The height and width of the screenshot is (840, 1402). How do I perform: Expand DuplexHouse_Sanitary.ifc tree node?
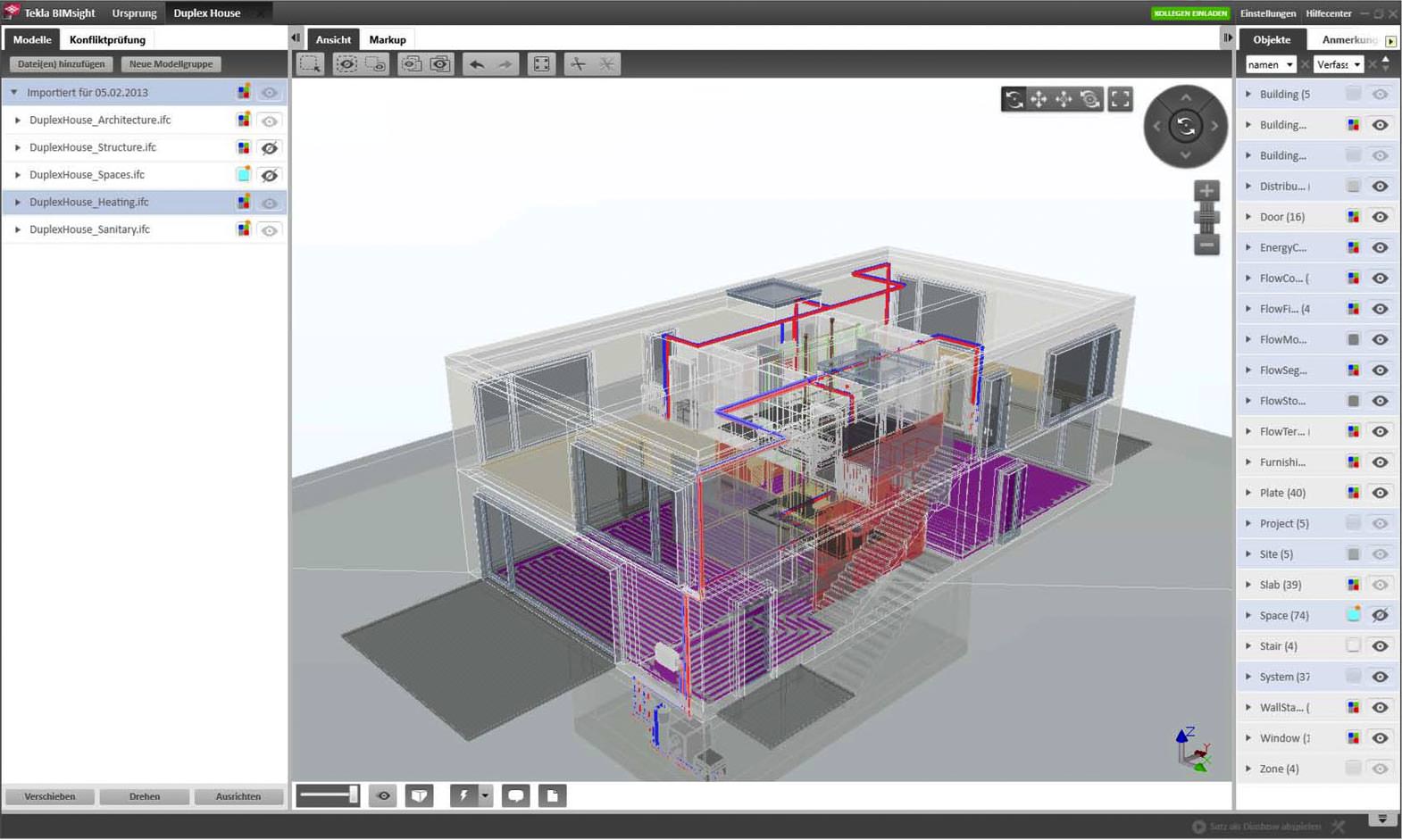click(x=17, y=229)
